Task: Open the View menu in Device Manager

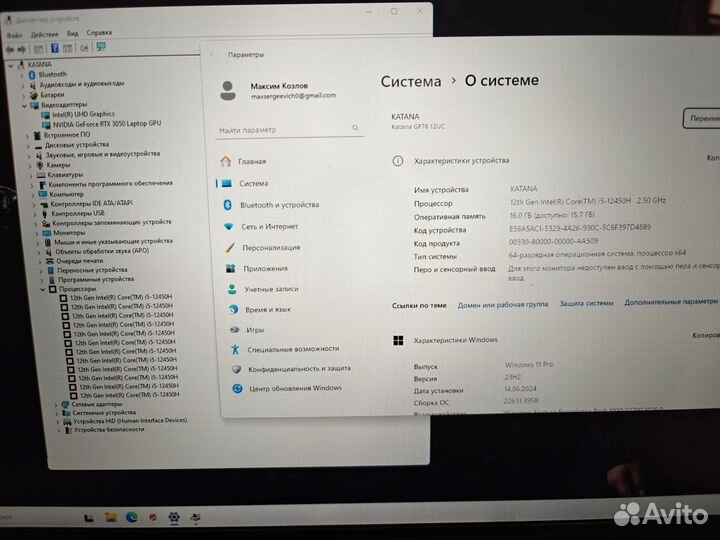Action: coord(72,33)
